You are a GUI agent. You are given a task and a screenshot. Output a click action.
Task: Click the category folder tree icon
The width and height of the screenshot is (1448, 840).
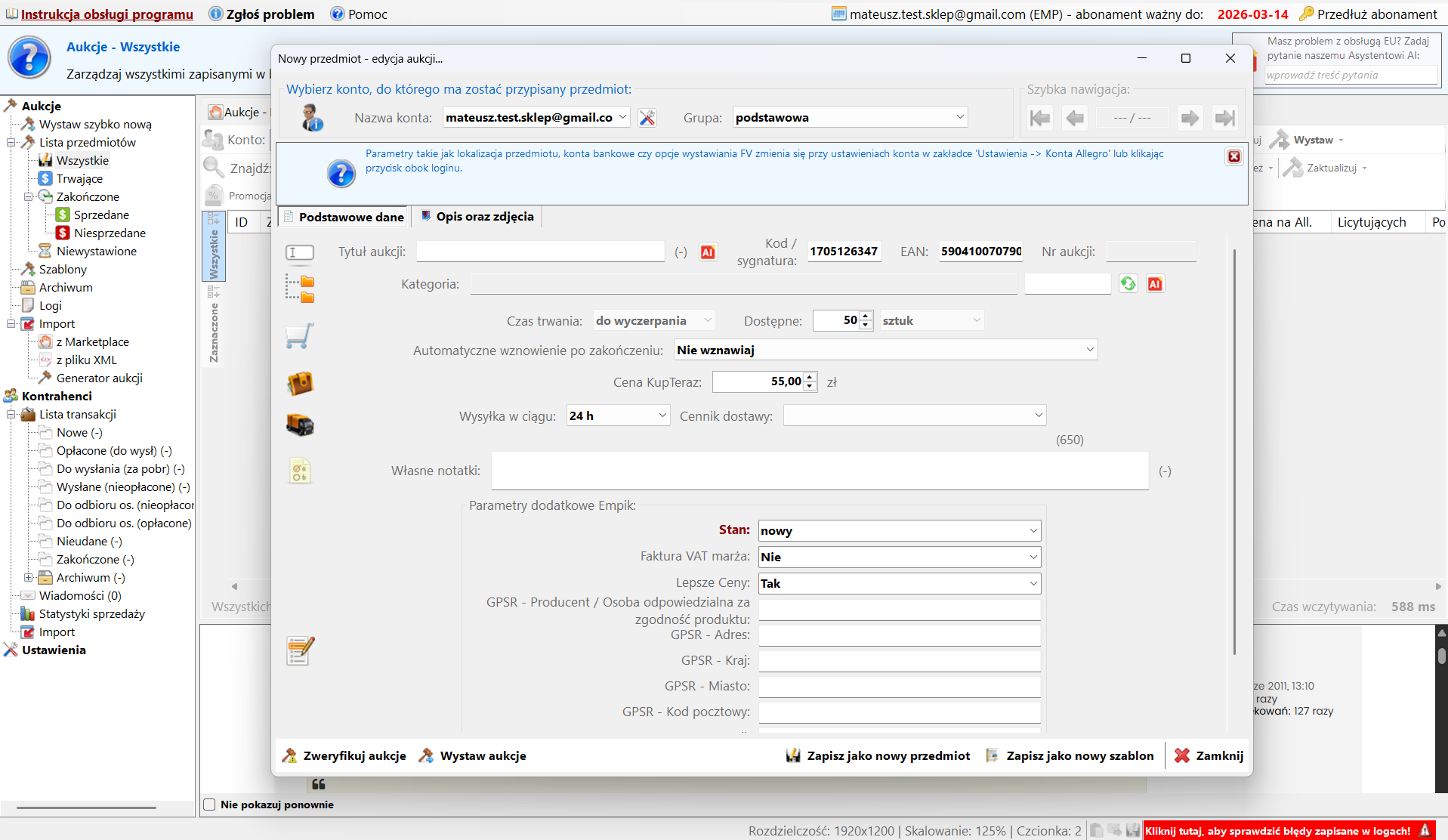tap(300, 289)
